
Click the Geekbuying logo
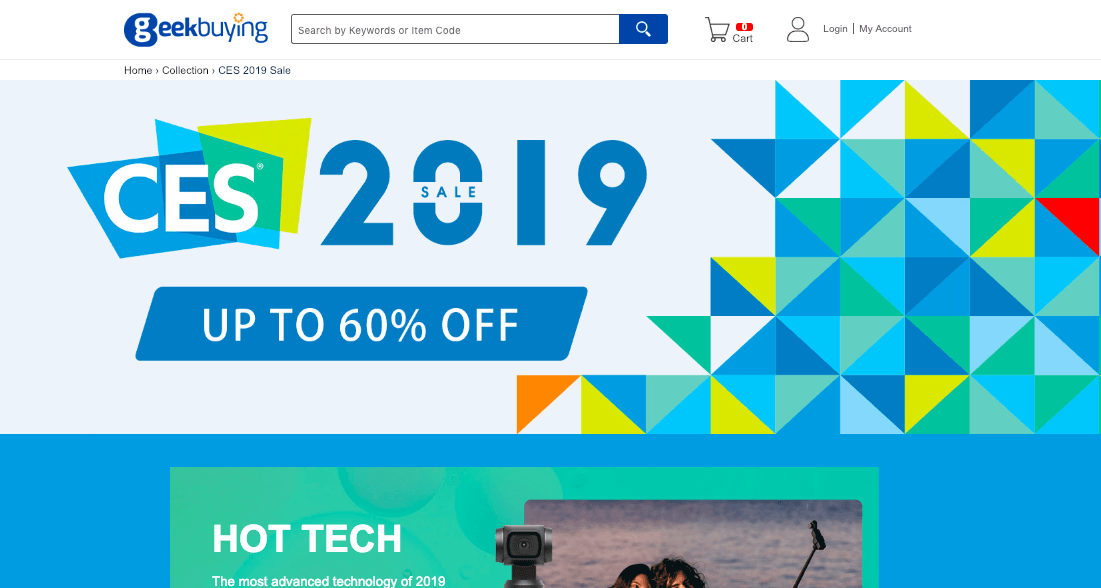[196, 30]
